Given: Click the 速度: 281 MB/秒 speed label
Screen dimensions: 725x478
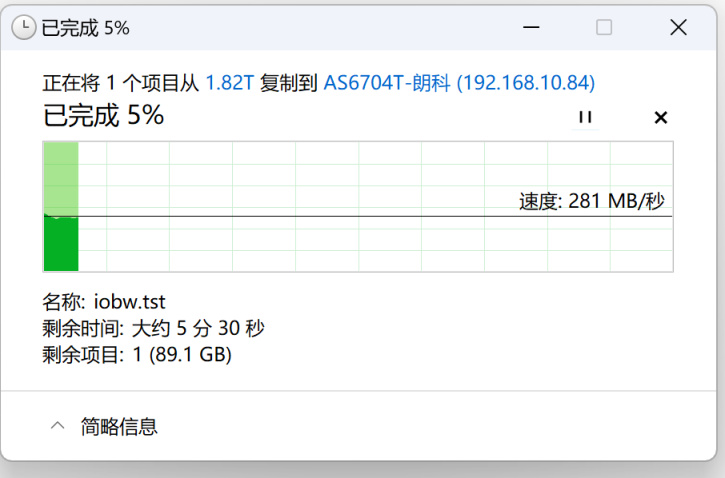Looking at the screenshot, I should click(591, 201).
